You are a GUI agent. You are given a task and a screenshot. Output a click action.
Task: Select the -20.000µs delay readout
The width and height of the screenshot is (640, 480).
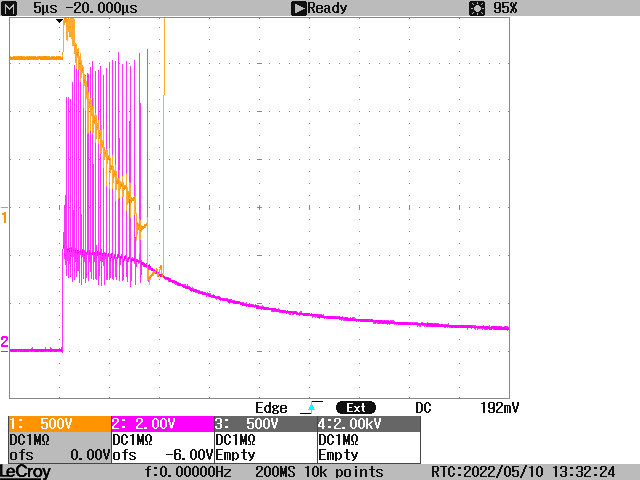coord(102,8)
